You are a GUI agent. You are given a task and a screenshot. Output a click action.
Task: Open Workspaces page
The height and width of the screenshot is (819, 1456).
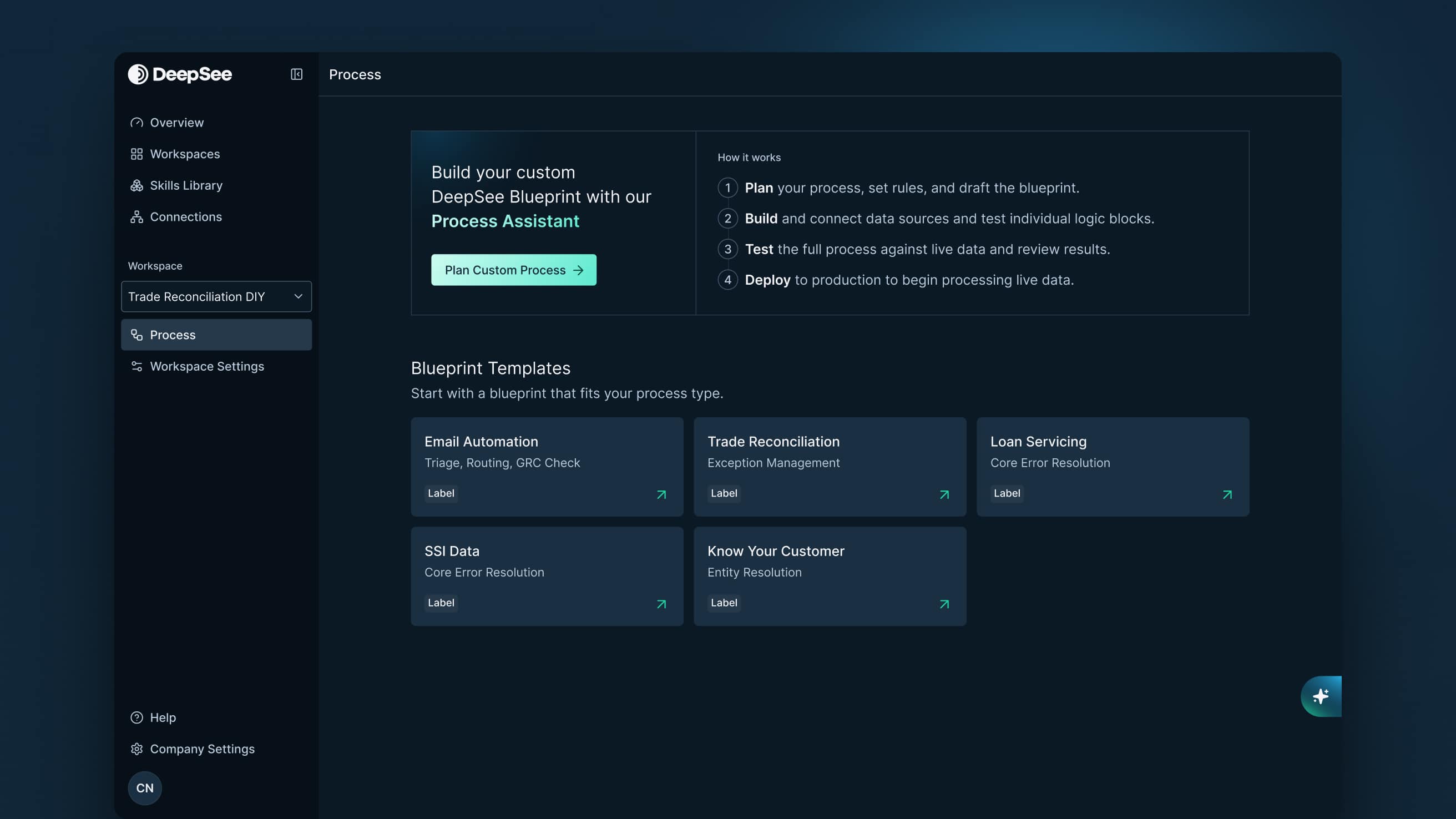coord(216,154)
